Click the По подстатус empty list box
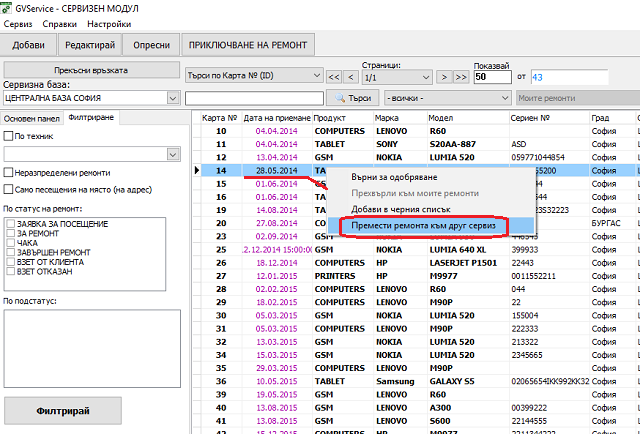Screen dimensions: 640x434 (x=92, y=348)
